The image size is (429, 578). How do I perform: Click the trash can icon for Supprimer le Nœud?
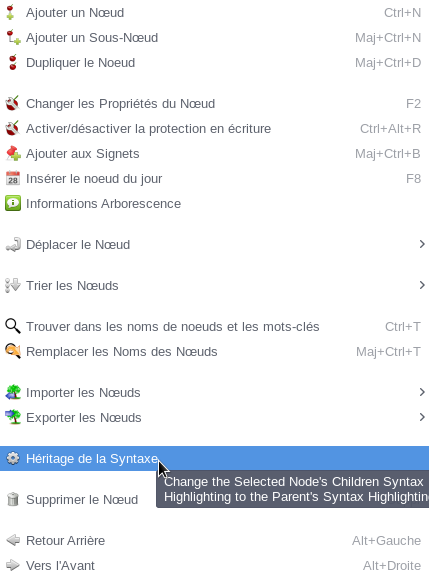[13, 499]
